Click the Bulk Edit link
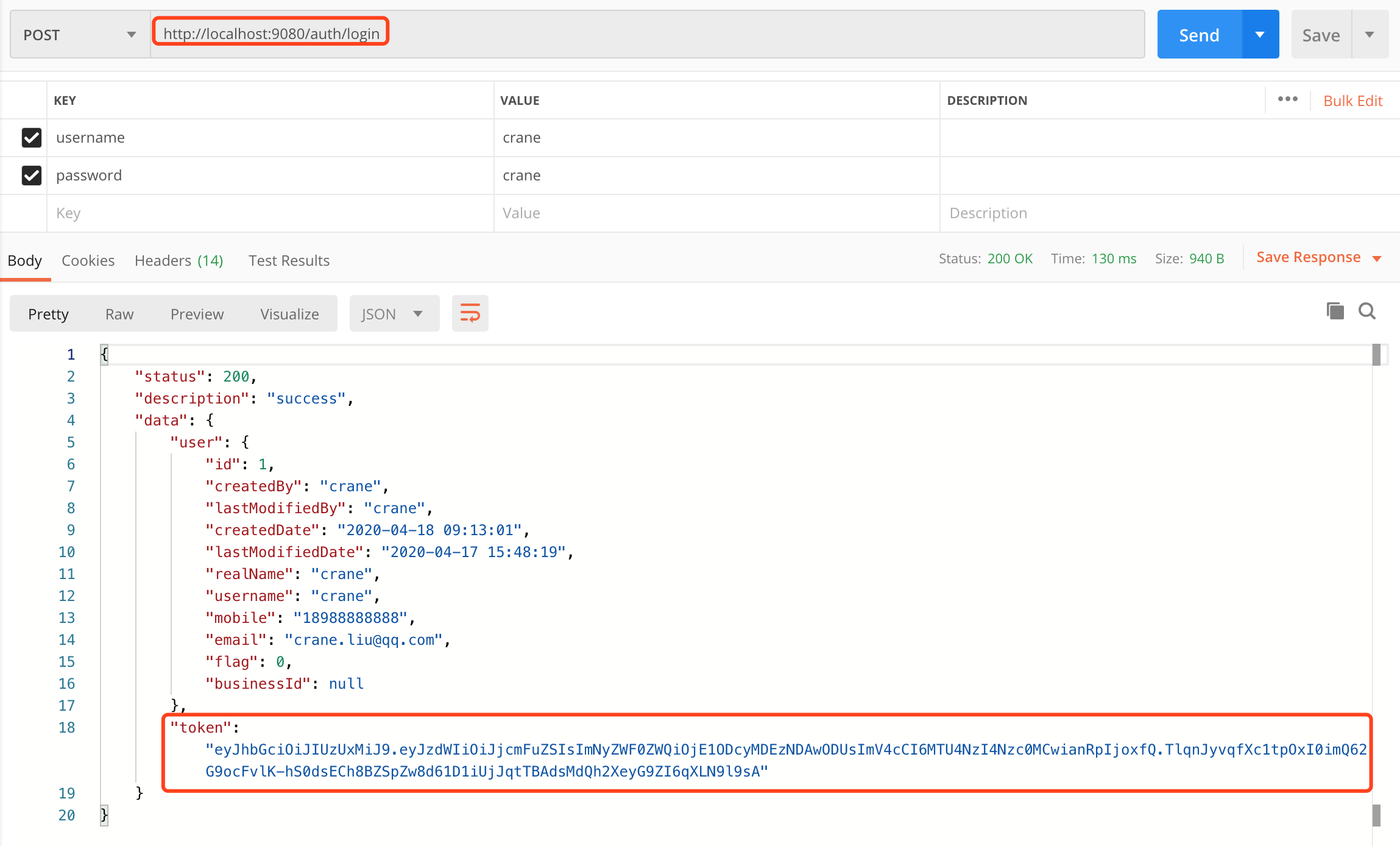This screenshot has height=846, width=1400. point(1352,101)
